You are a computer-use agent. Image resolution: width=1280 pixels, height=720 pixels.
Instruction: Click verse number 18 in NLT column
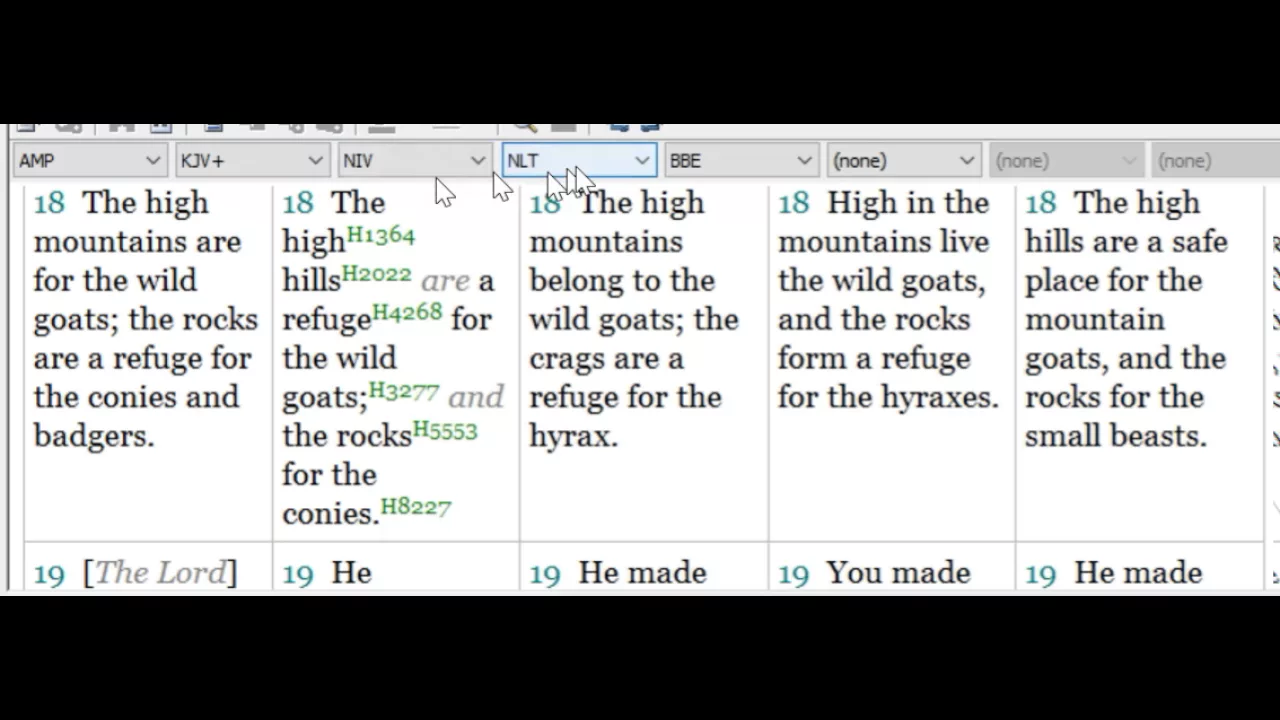coord(793,203)
